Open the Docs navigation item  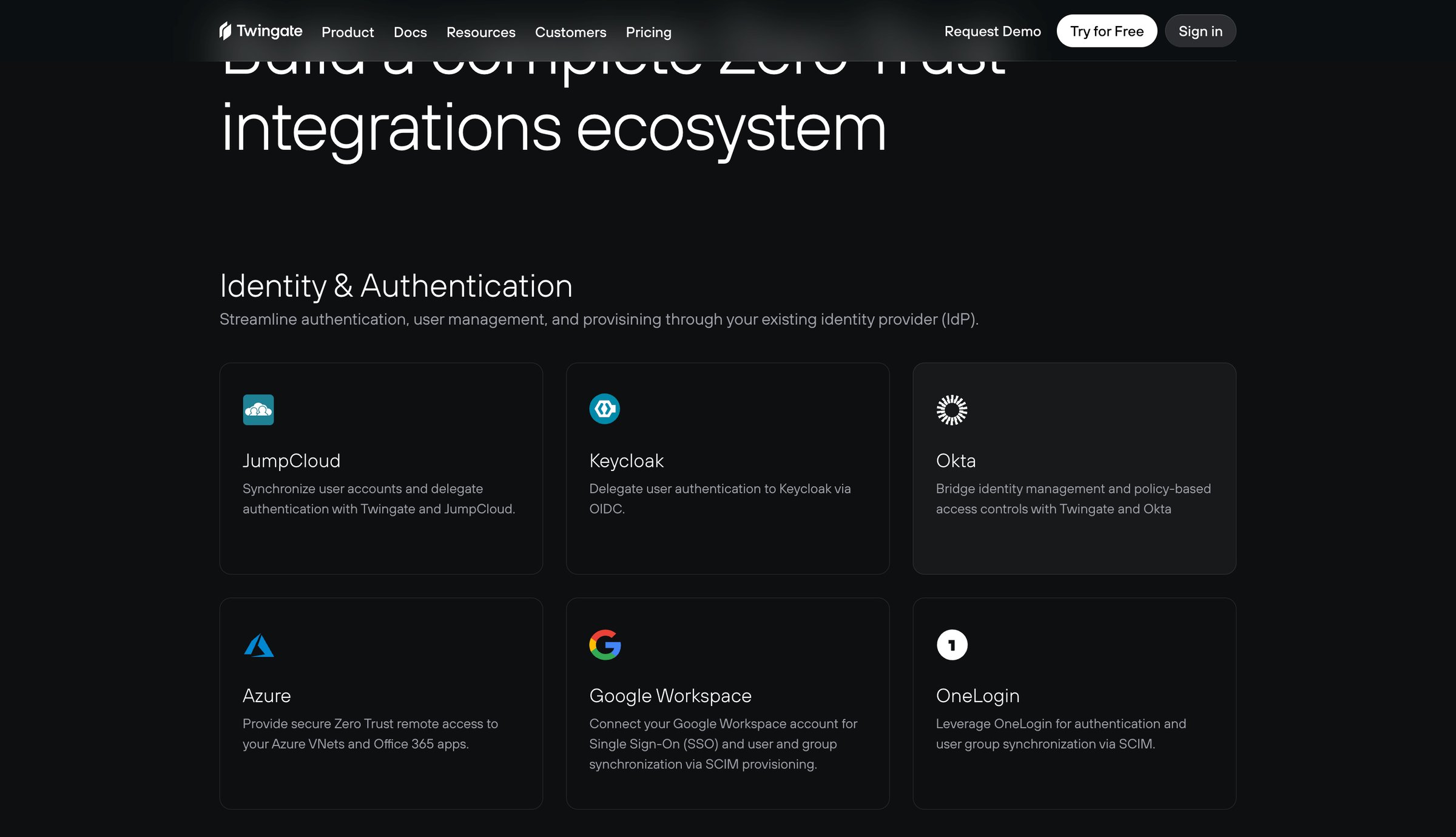point(410,32)
